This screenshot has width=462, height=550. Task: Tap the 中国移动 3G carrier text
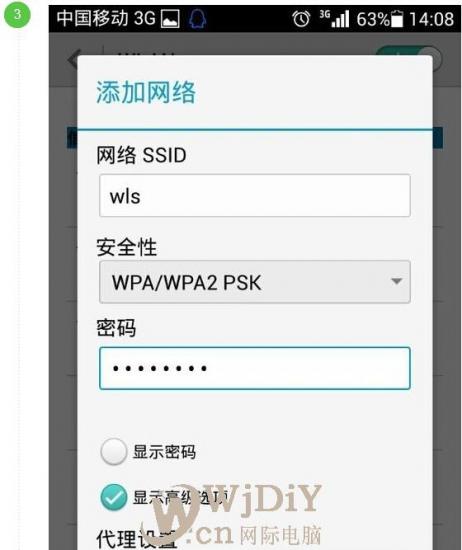pyautogui.click(x=106, y=18)
